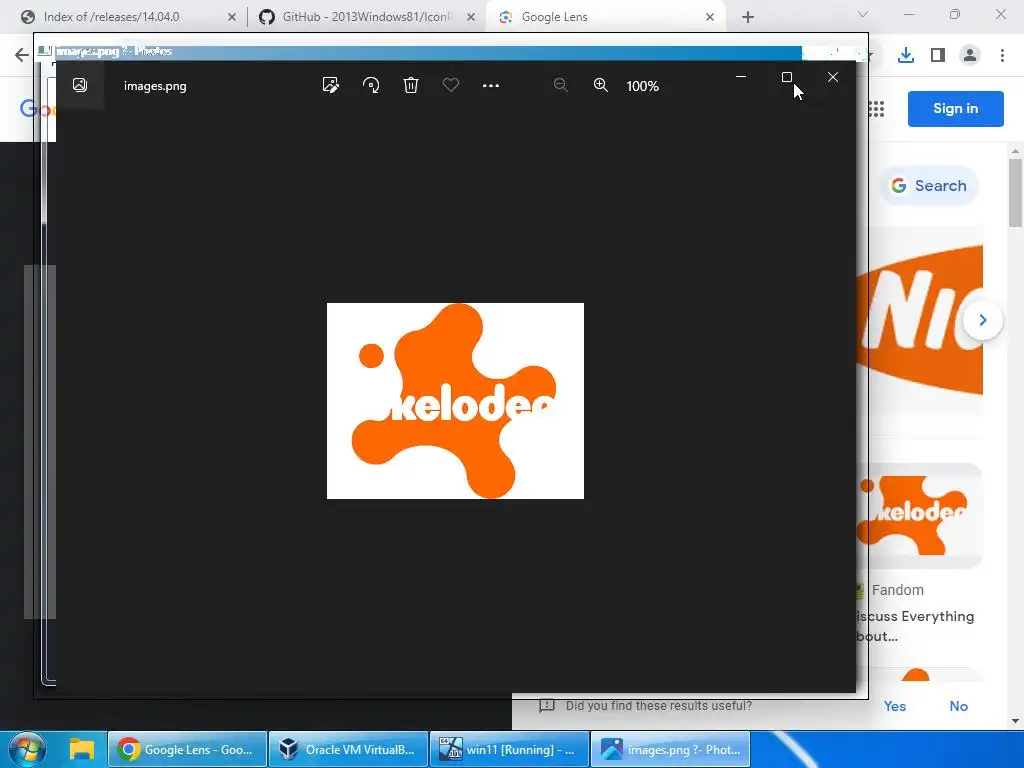Open the Nick oval logo result image
Viewport: 1024px width, 768px height.
920,320
